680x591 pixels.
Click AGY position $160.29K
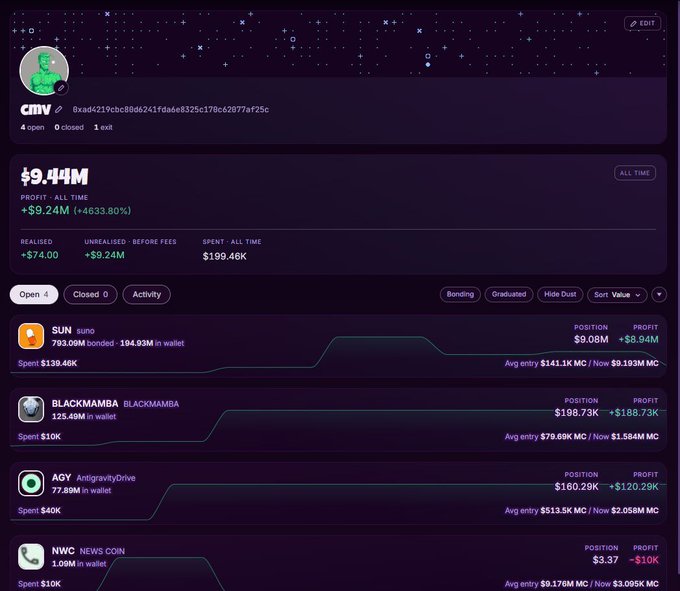point(576,487)
